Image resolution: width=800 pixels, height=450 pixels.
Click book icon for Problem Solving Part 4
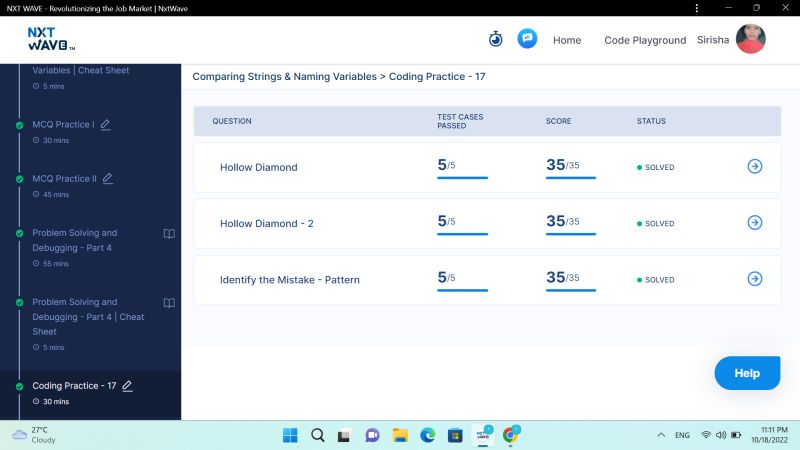coord(169,234)
